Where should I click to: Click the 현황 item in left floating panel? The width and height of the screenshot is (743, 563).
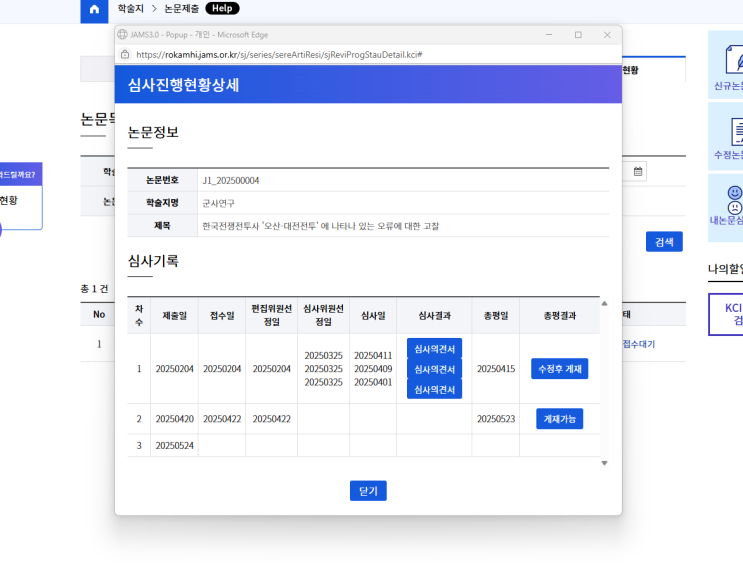click(x=9, y=200)
